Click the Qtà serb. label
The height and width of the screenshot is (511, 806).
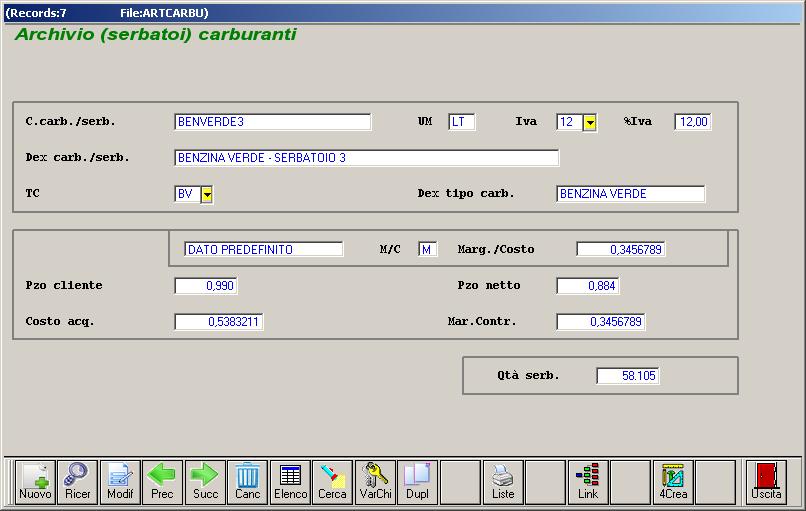coord(528,376)
